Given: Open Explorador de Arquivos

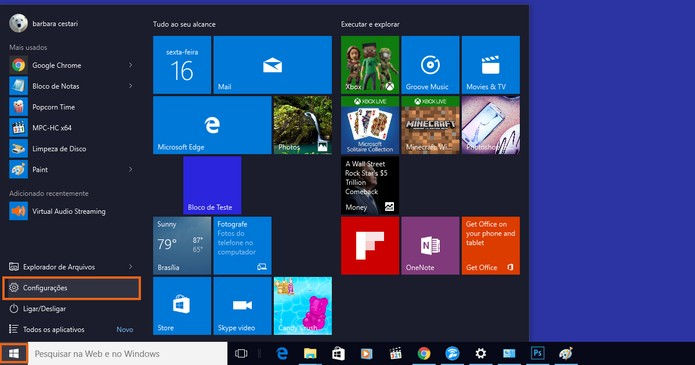Looking at the screenshot, I should click(71, 267).
